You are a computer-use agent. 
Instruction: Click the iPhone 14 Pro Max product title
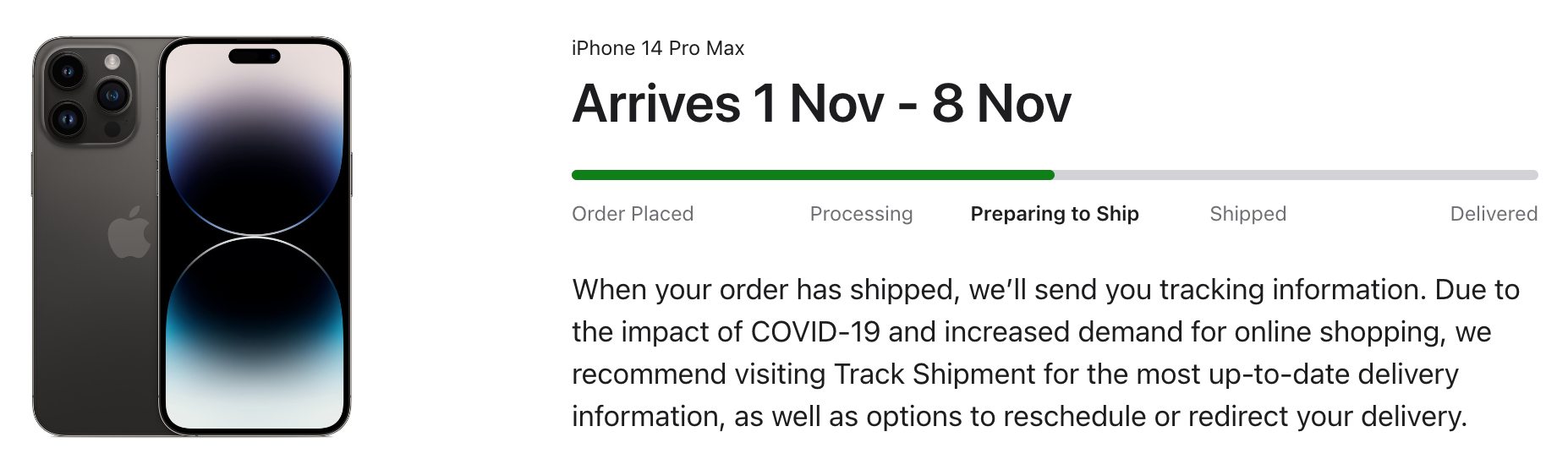click(x=658, y=48)
